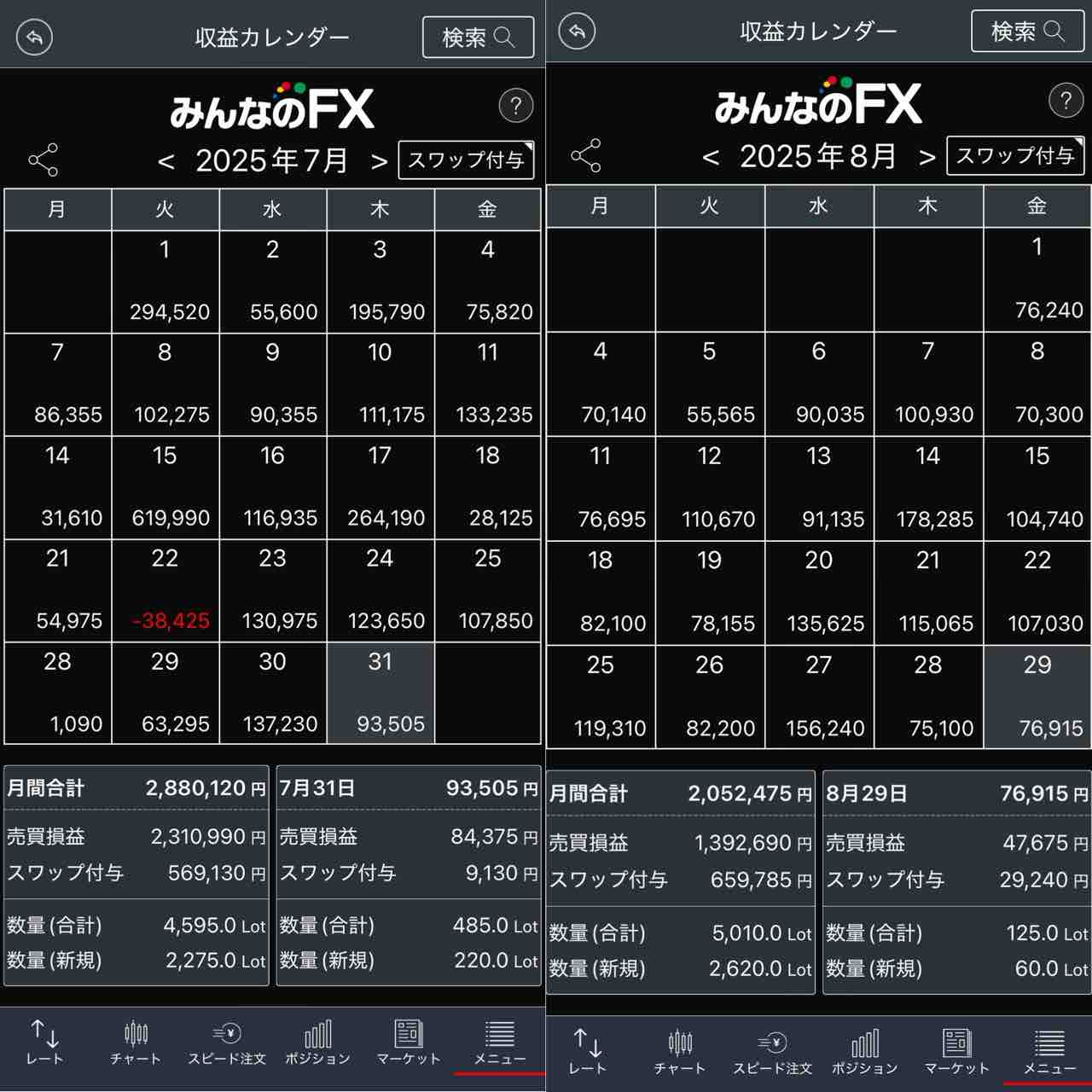
Task: Open スワップ付与 dropdown on August screen
Action: point(1015,156)
